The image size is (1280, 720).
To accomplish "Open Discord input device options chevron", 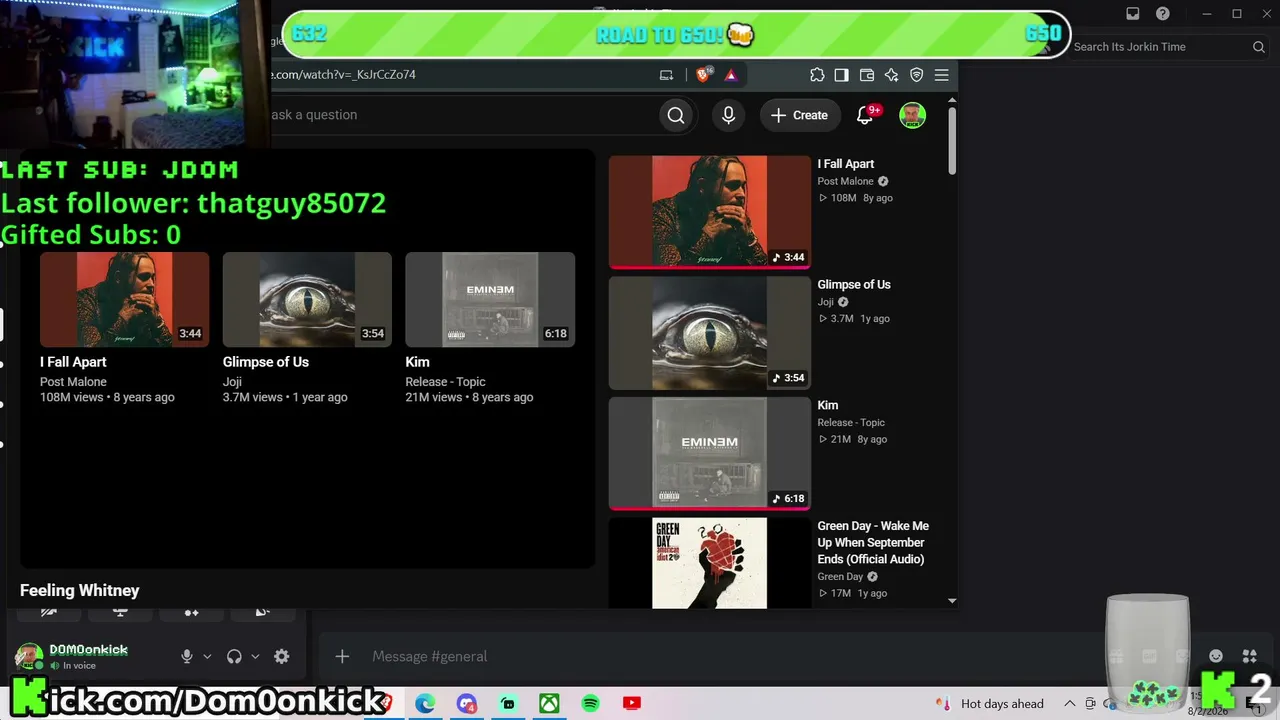I will [x=207, y=657].
